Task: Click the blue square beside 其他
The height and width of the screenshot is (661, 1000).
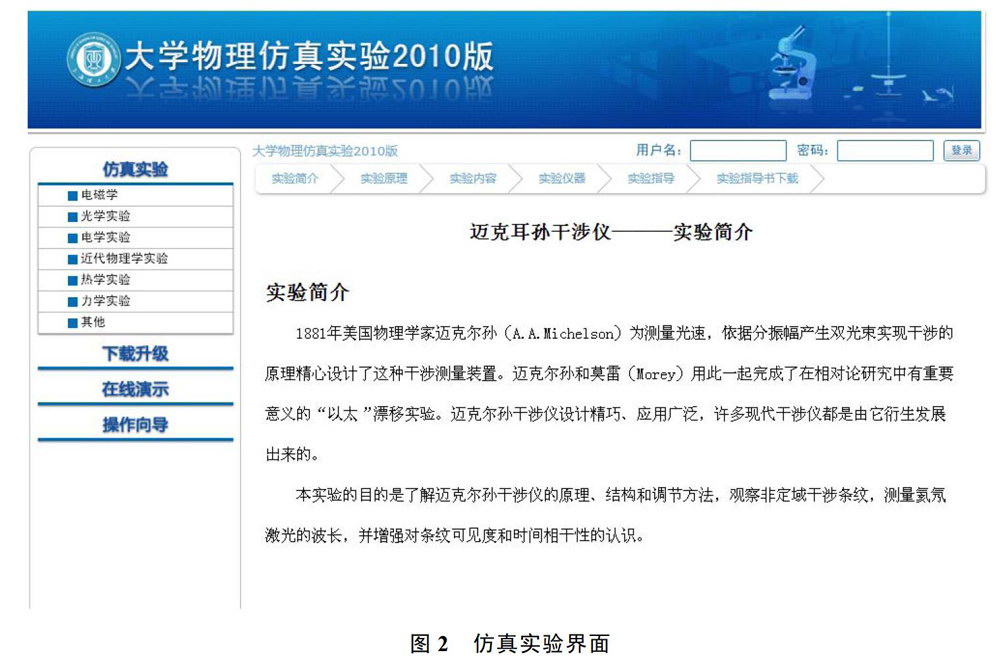Action: coord(73,323)
